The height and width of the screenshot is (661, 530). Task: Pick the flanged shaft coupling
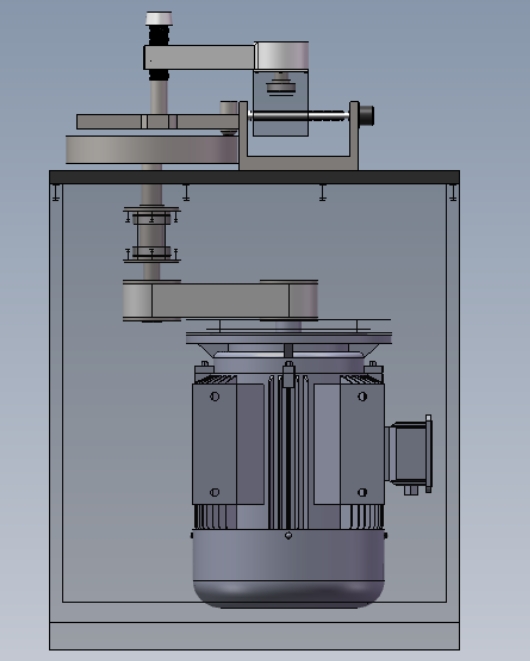click(152, 234)
